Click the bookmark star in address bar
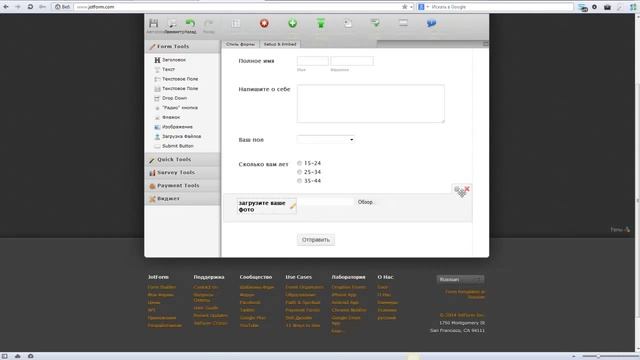This screenshot has height=360, width=640. (x=404, y=7)
